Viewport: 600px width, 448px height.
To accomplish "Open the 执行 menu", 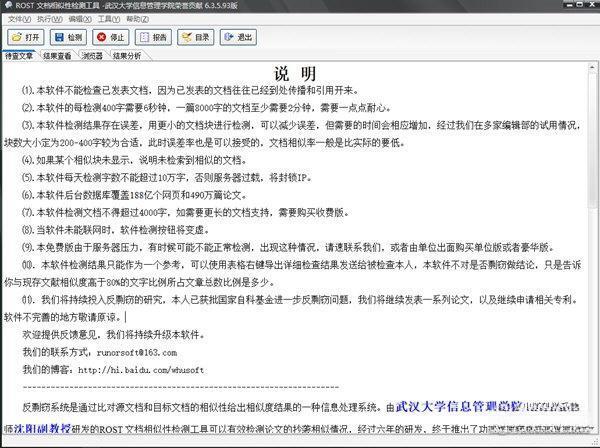I will (49, 19).
